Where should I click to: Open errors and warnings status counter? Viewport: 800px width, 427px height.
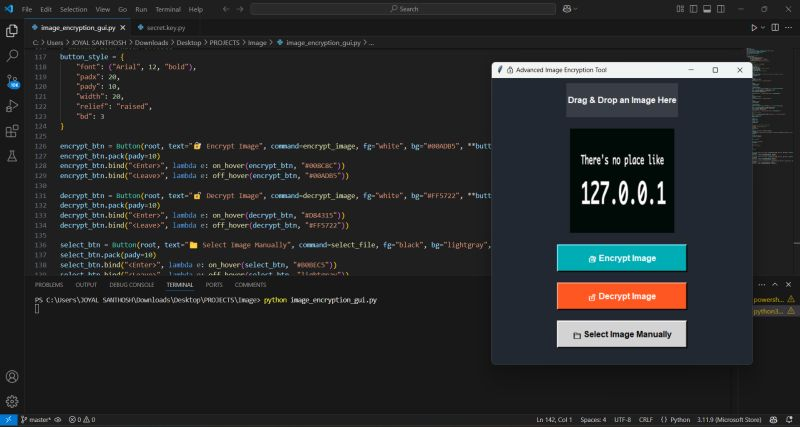(82, 420)
